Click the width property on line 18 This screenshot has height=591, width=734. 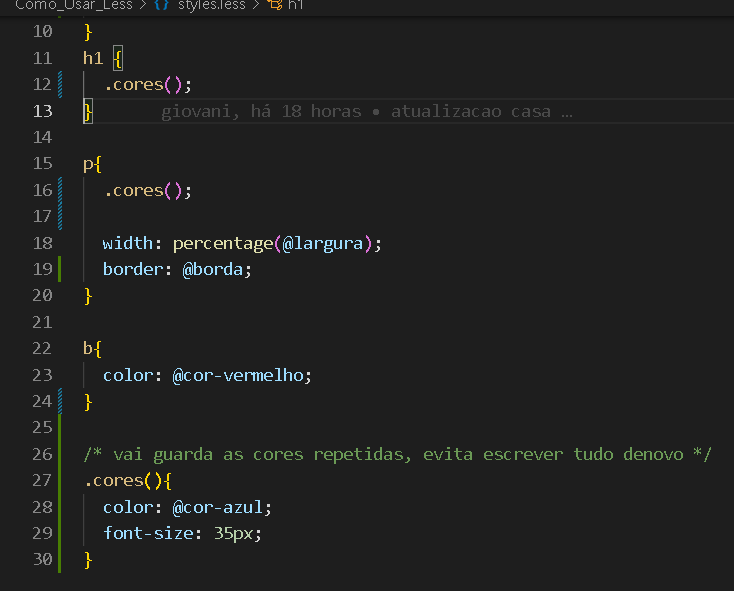(128, 244)
